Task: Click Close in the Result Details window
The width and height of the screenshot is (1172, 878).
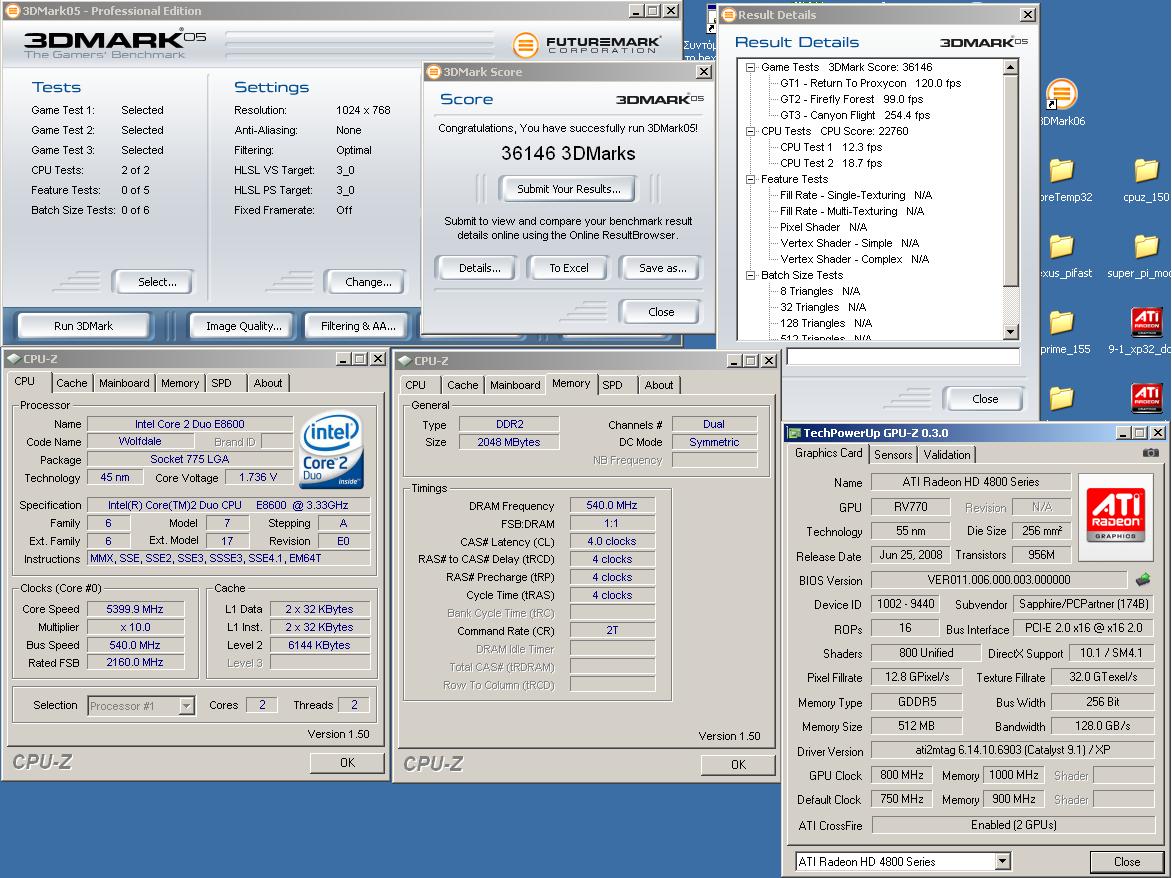Action: tap(984, 399)
